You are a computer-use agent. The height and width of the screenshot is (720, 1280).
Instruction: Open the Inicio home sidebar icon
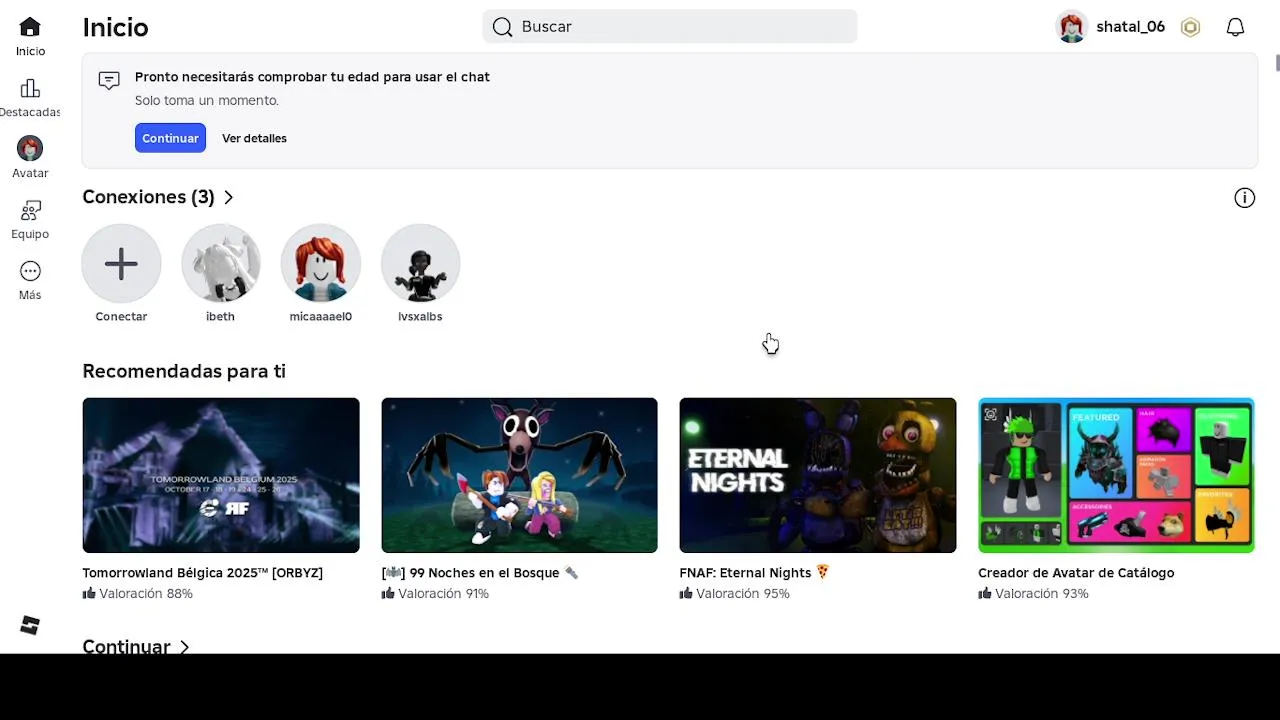tap(30, 27)
